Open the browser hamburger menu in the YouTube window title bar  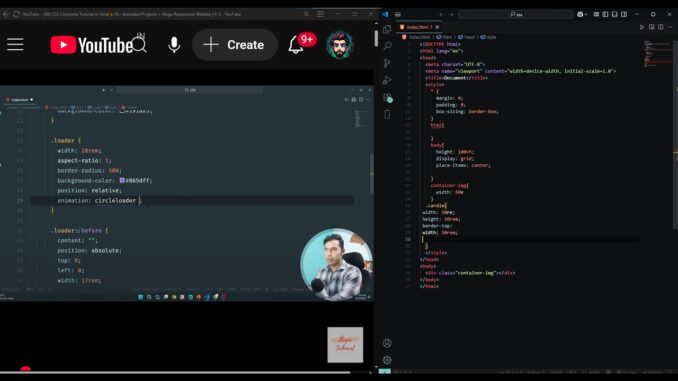pyautogui.click(x=320, y=14)
